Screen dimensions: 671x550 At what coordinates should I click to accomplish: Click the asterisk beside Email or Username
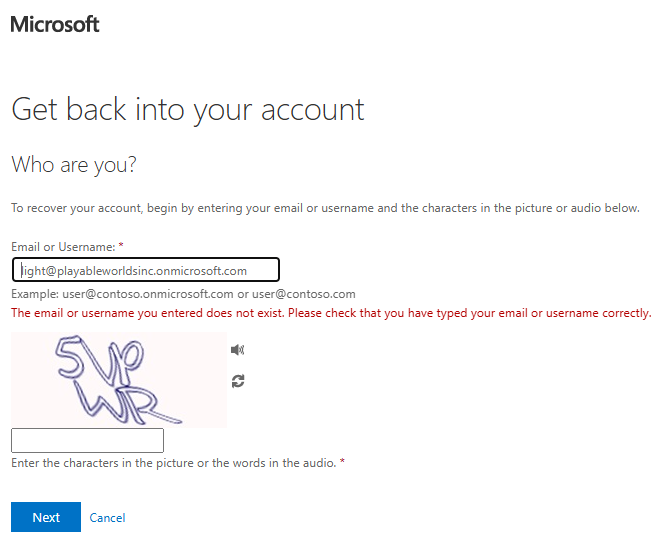tap(121, 245)
